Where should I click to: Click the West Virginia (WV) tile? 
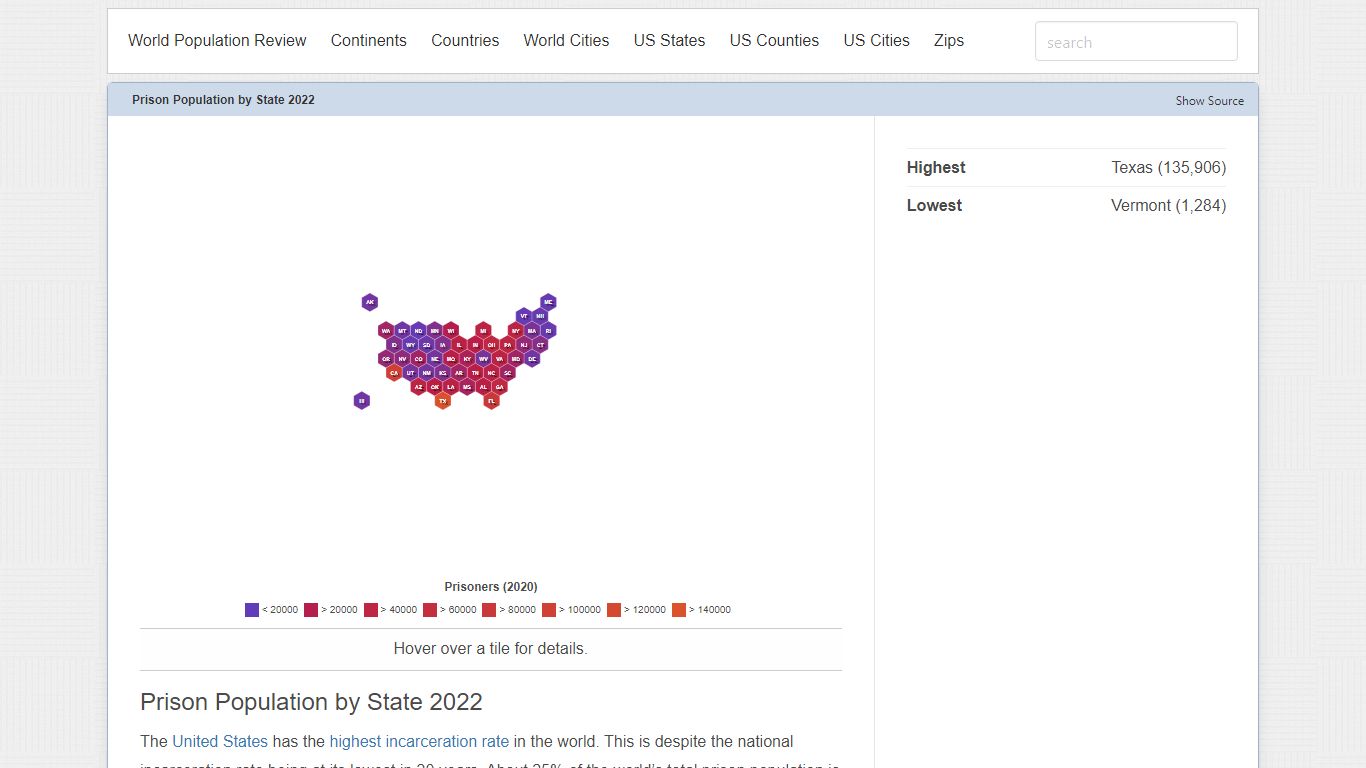pos(483,359)
